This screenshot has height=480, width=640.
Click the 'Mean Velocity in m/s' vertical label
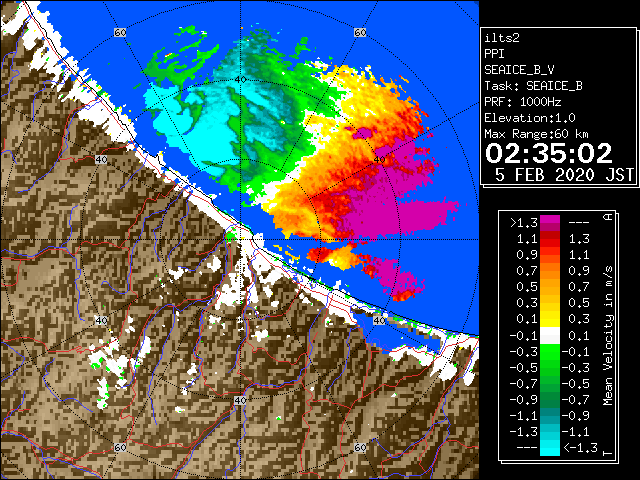[x=608, y=336]
